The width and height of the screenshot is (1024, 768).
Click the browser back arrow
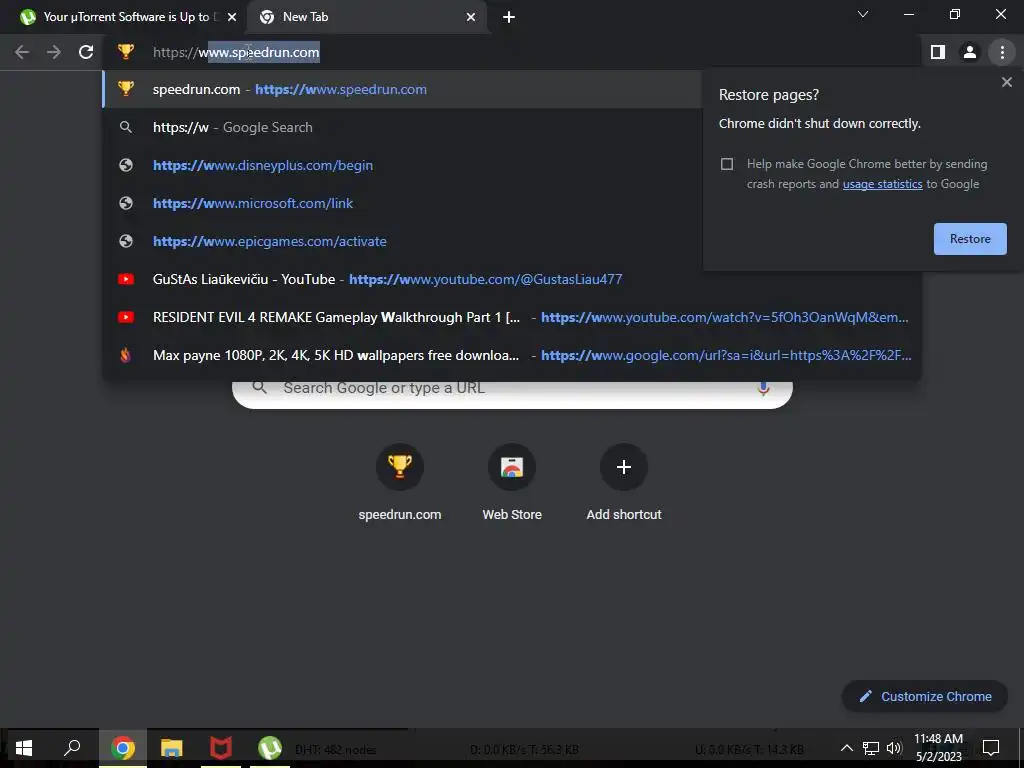22,52
